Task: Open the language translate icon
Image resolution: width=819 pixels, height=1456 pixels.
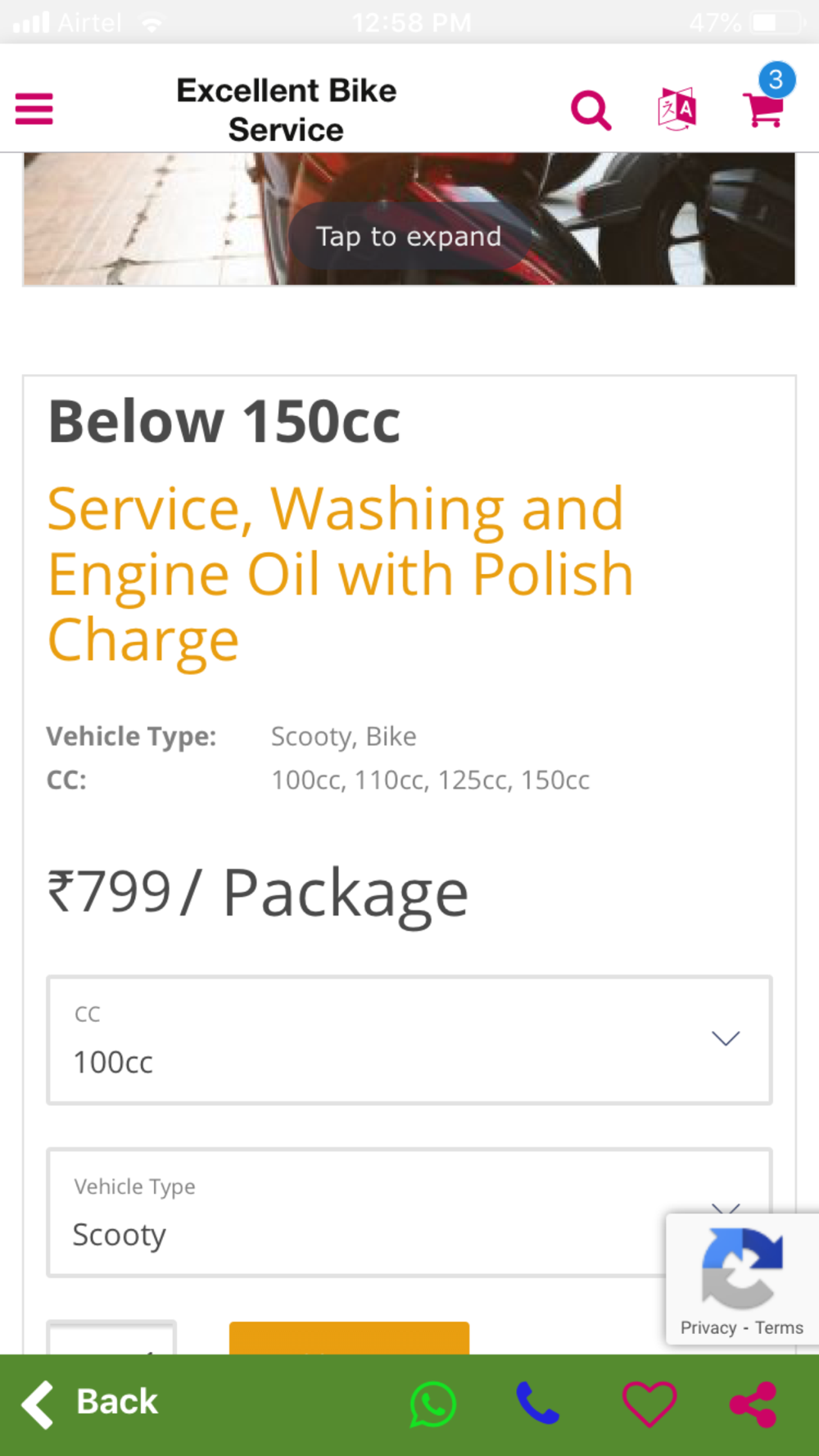Action: [x=676, y=109]
